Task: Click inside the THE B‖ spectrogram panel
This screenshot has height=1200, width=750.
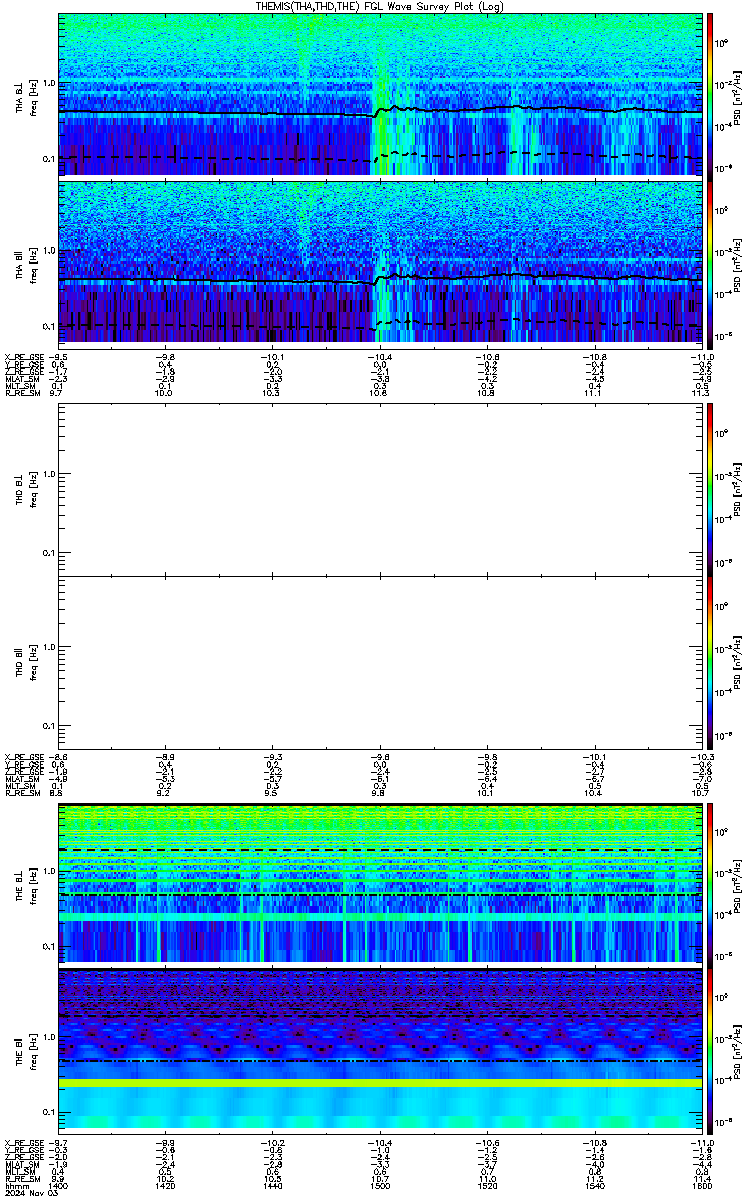Action: pos(380,1049)
